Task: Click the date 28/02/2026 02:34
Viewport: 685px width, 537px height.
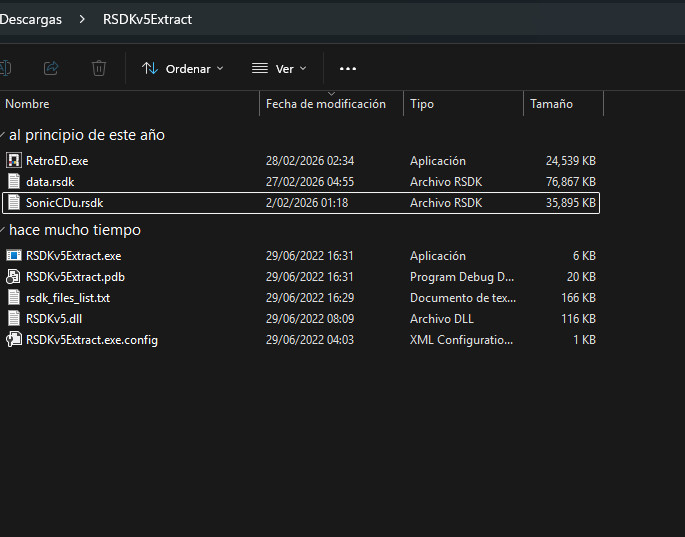Action: click(x=310, y=161)
